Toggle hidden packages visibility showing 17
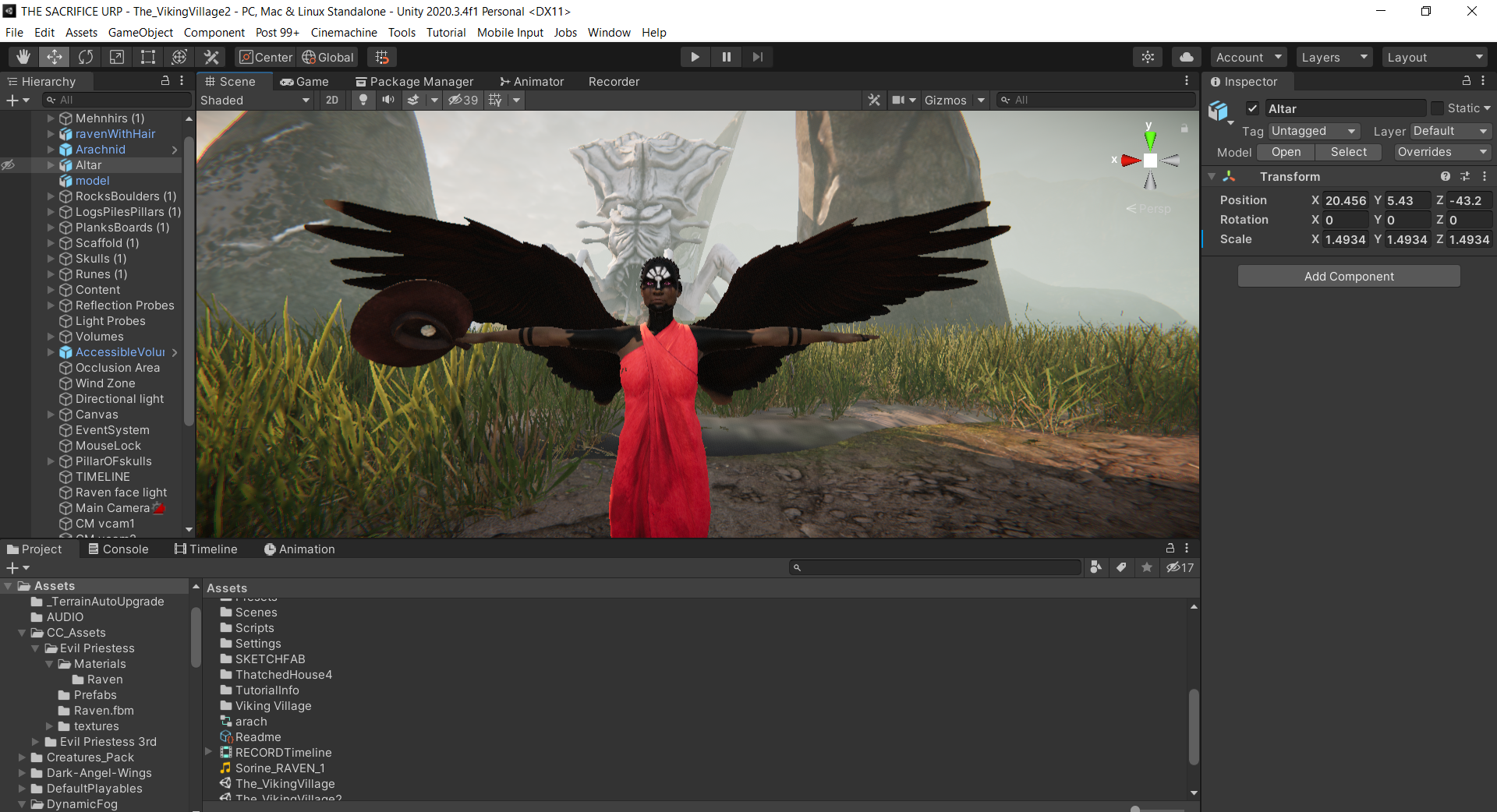The width and height of the screenshot is (1497, 812). (x=1180, y=567)
